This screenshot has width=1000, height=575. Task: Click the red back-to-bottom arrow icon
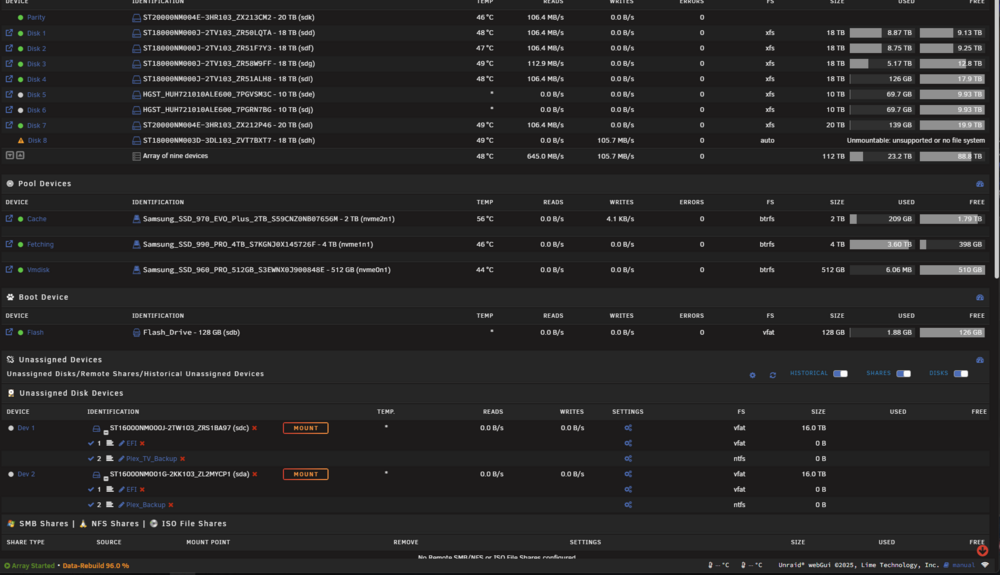[x=982, y=550]
